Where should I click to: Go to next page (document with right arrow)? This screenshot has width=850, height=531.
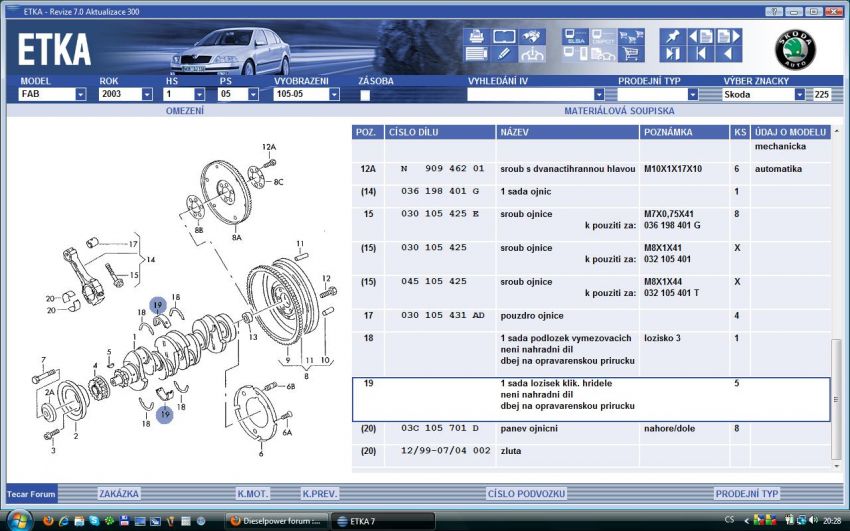(729, 36)
